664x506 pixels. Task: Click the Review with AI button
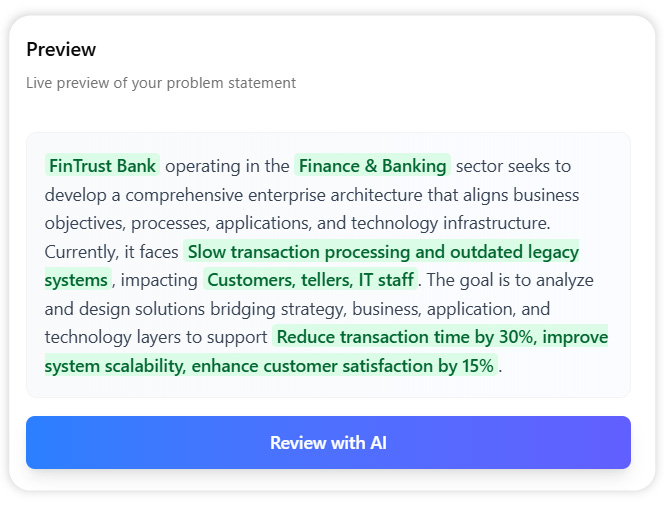click(328, 442)
